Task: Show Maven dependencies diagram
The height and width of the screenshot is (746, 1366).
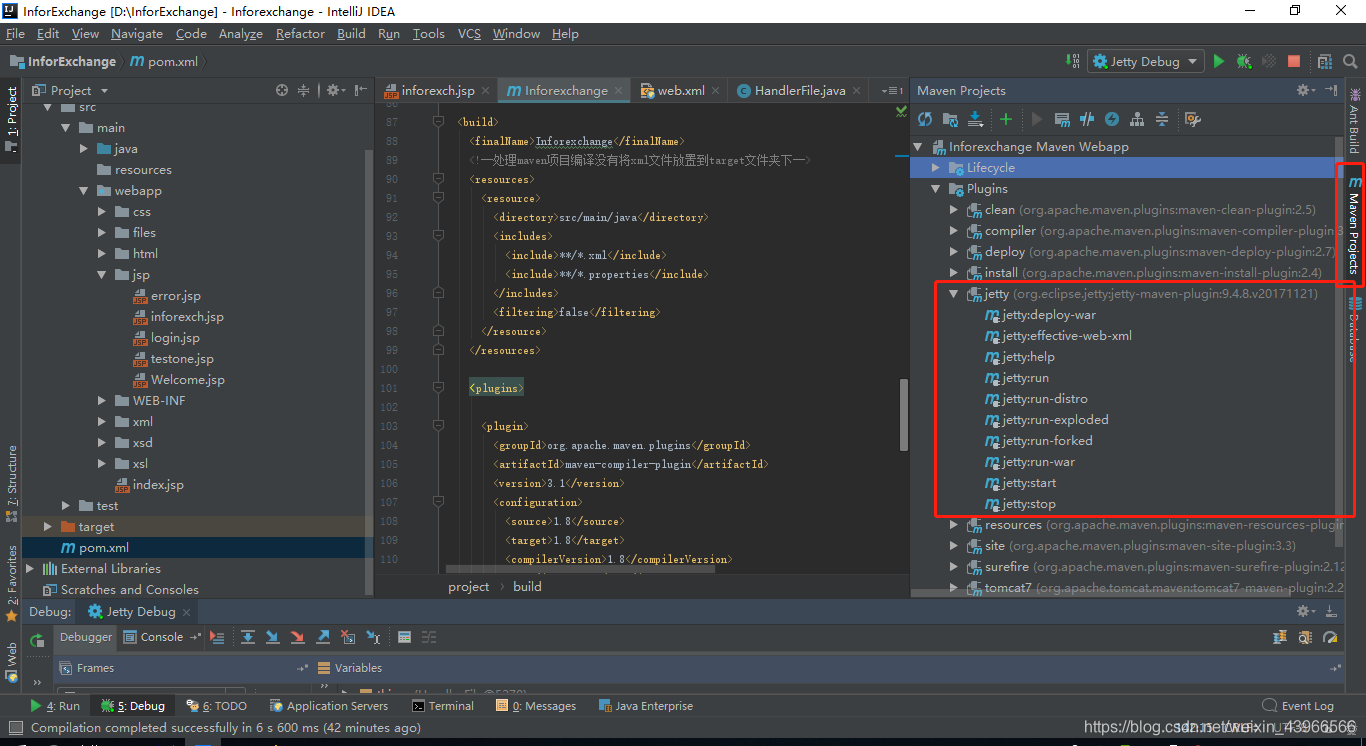Action: tap(1137, 119)
